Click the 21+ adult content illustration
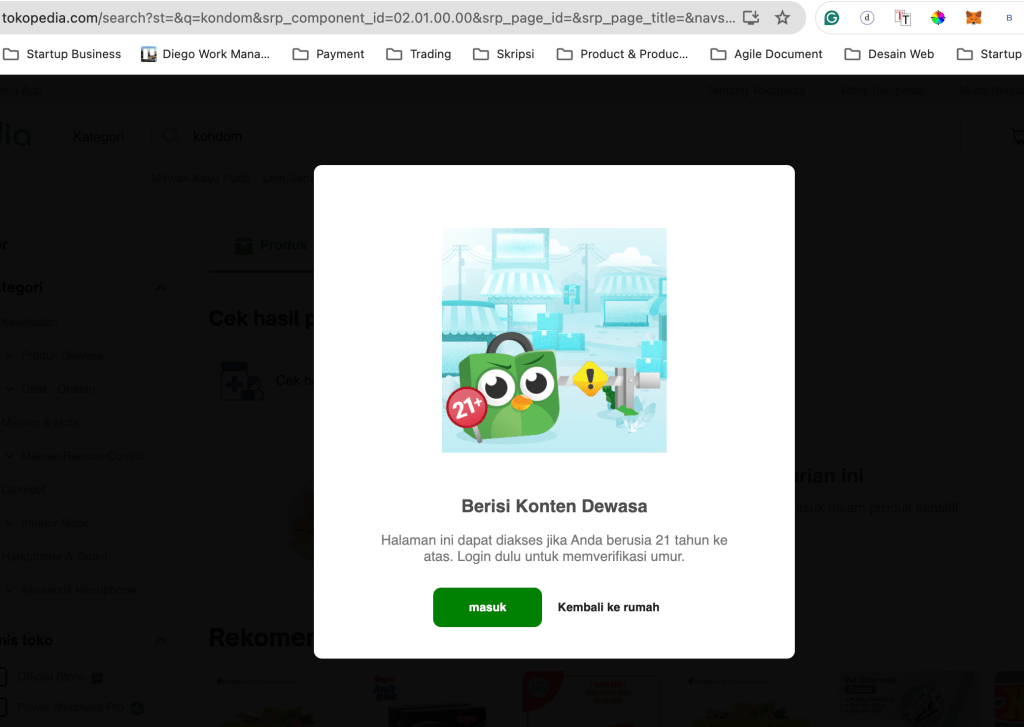The image size is (1024, 727). [x=554, y=340]
